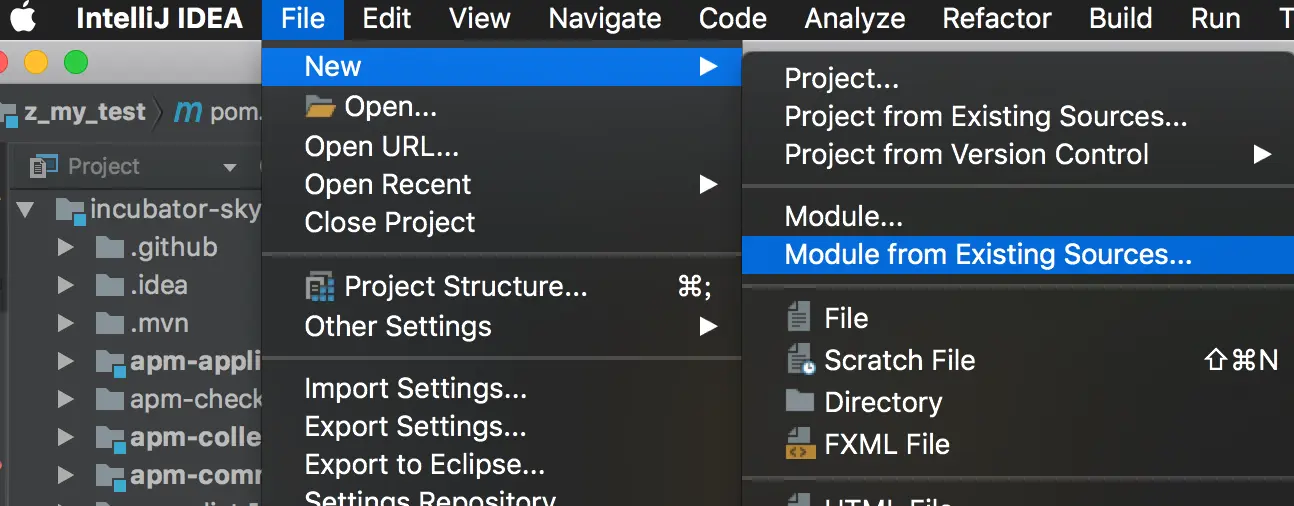Collapse the incubator-sky root node
Screen dimensions: 1294x506
coord(26,209)
